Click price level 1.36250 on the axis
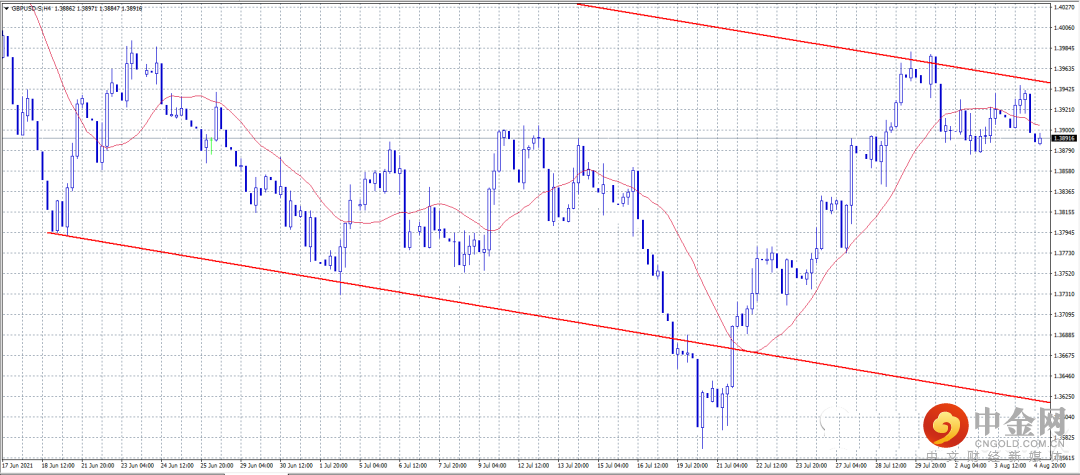 click(x=1065, y=397)
